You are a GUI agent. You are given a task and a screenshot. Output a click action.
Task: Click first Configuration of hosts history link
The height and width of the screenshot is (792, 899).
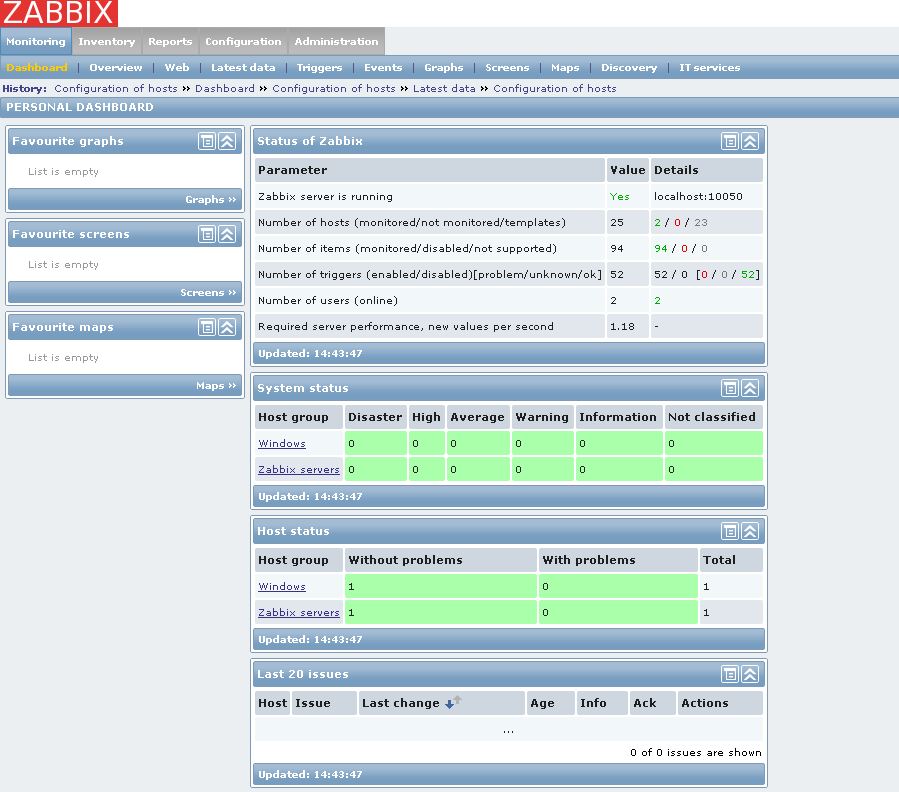click(116, 88)
